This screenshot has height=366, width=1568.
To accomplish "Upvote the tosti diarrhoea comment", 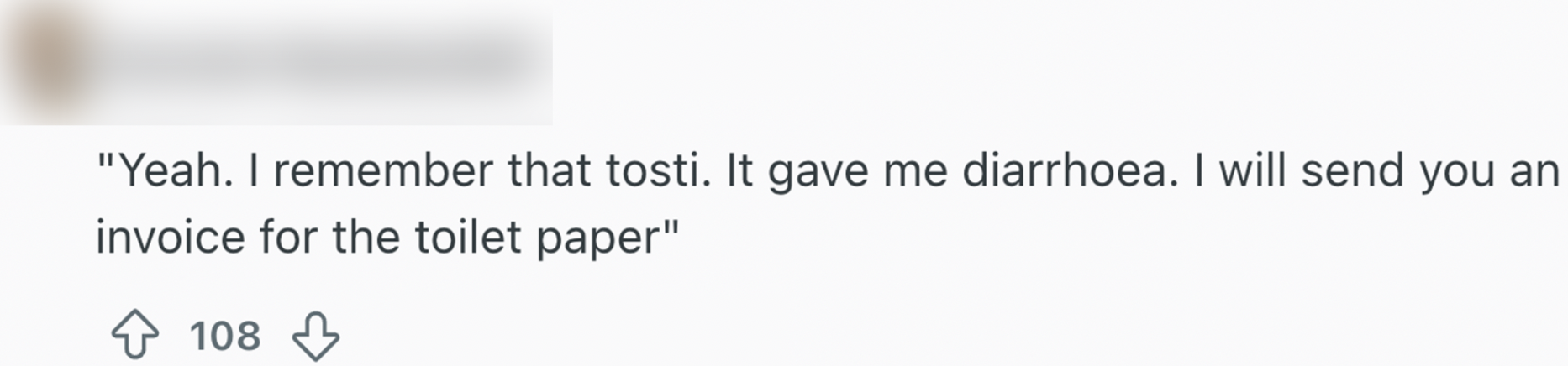I will (x=134, y=335).
